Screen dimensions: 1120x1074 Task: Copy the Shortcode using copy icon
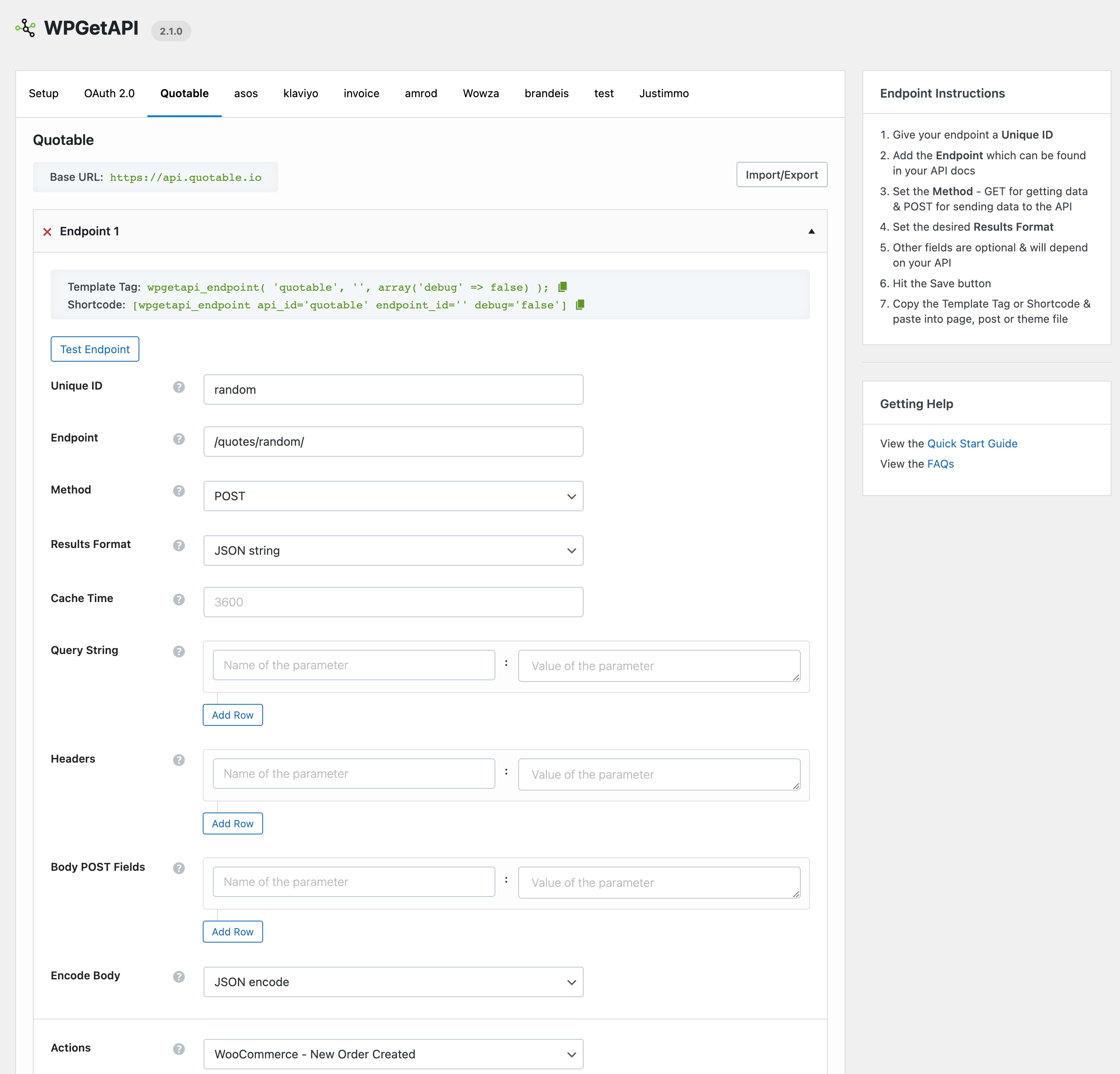tap(579, 305)
